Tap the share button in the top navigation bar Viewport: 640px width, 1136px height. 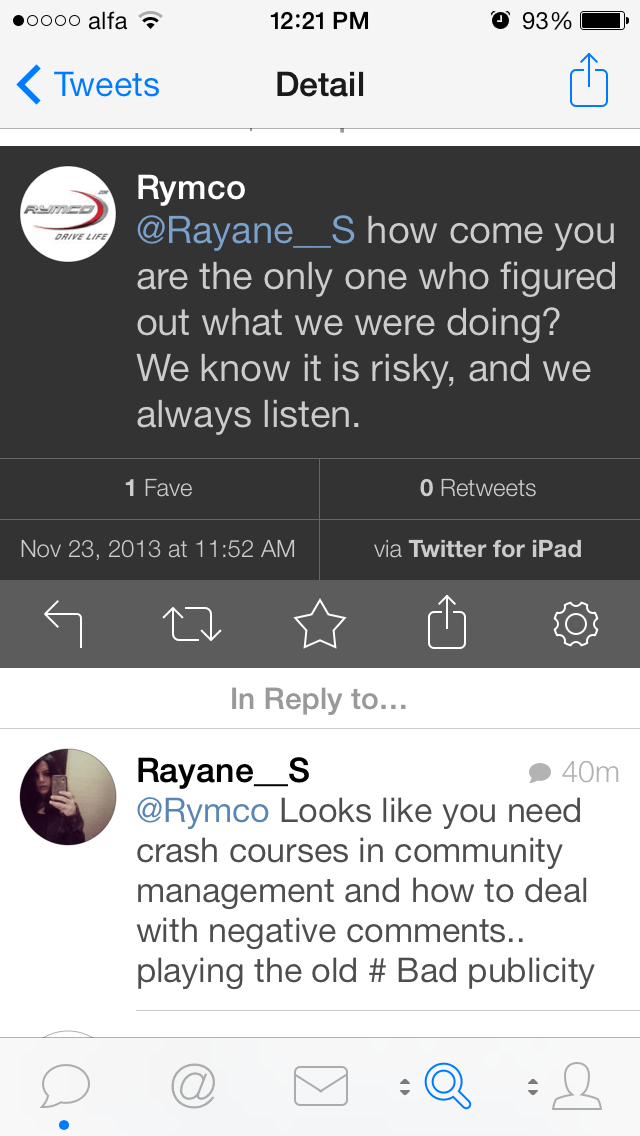point(589,84)
